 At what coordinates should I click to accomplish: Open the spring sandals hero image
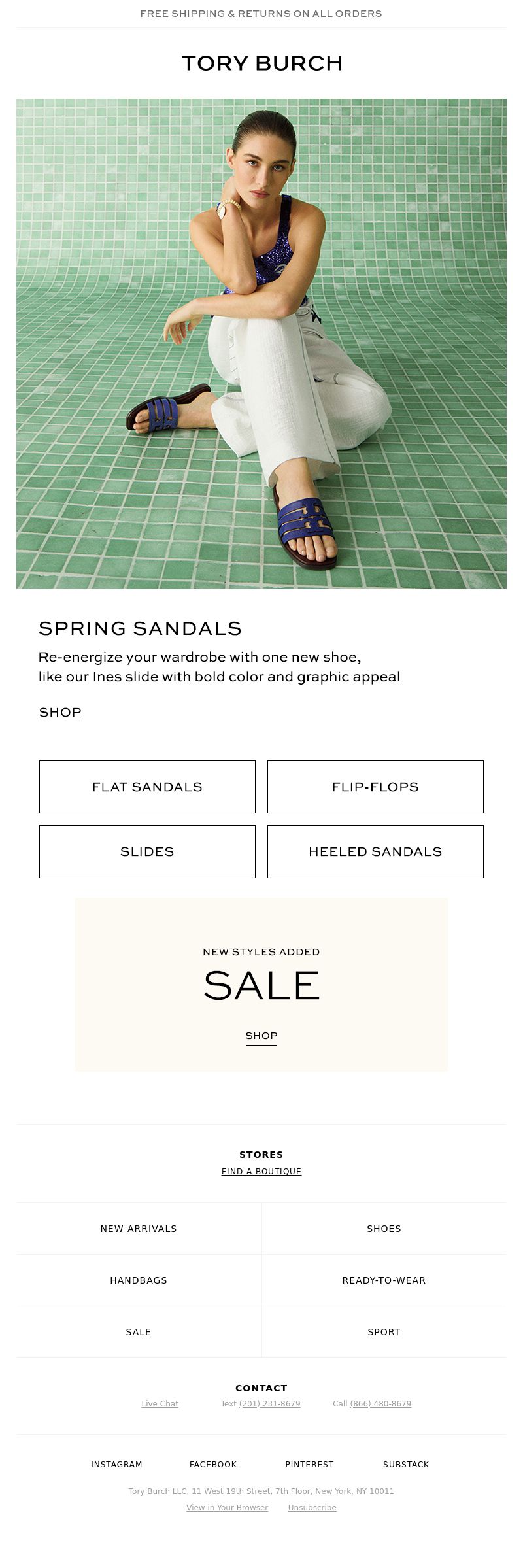click(x=261, y=344)
